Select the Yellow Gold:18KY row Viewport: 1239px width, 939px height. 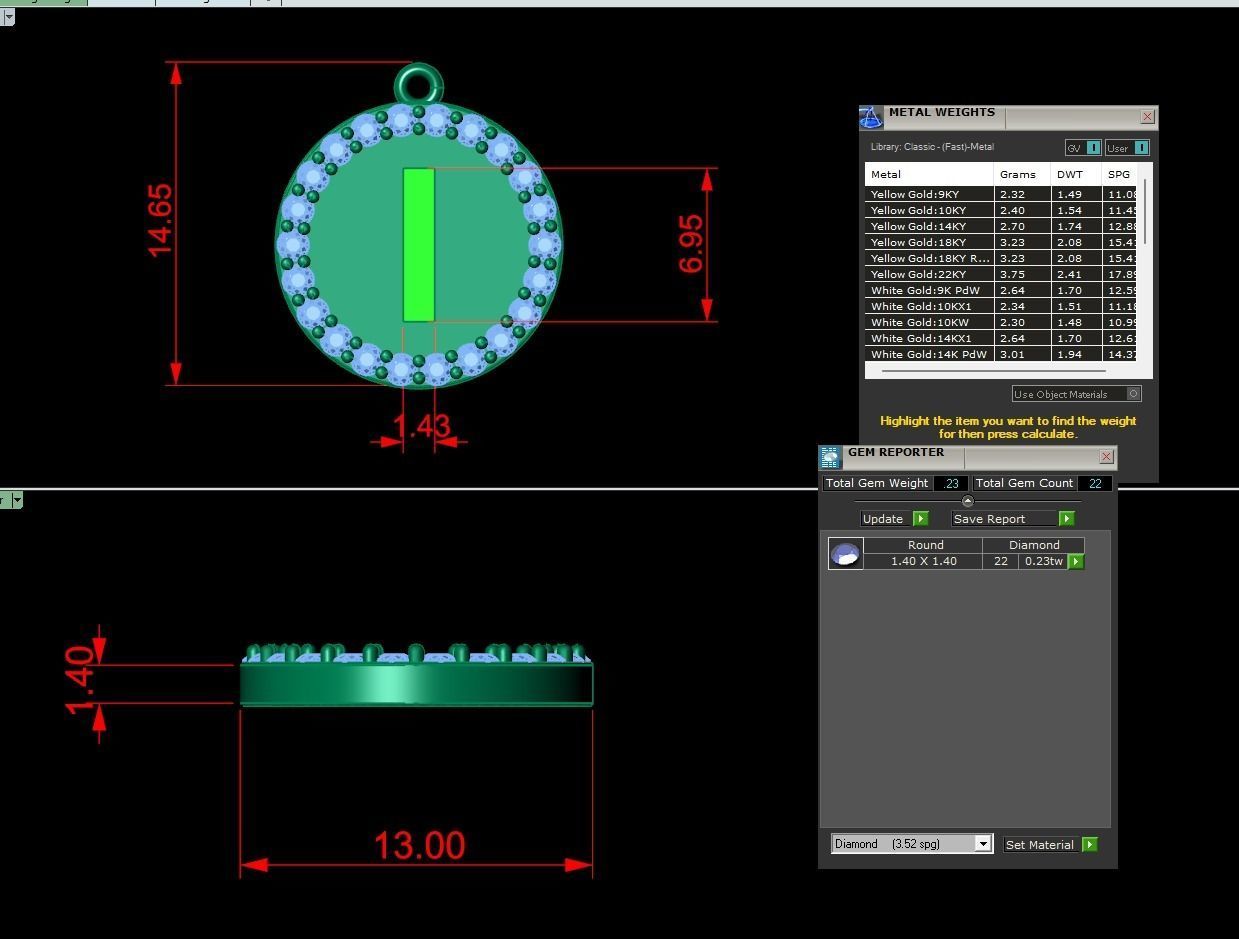pos(1002,243)
